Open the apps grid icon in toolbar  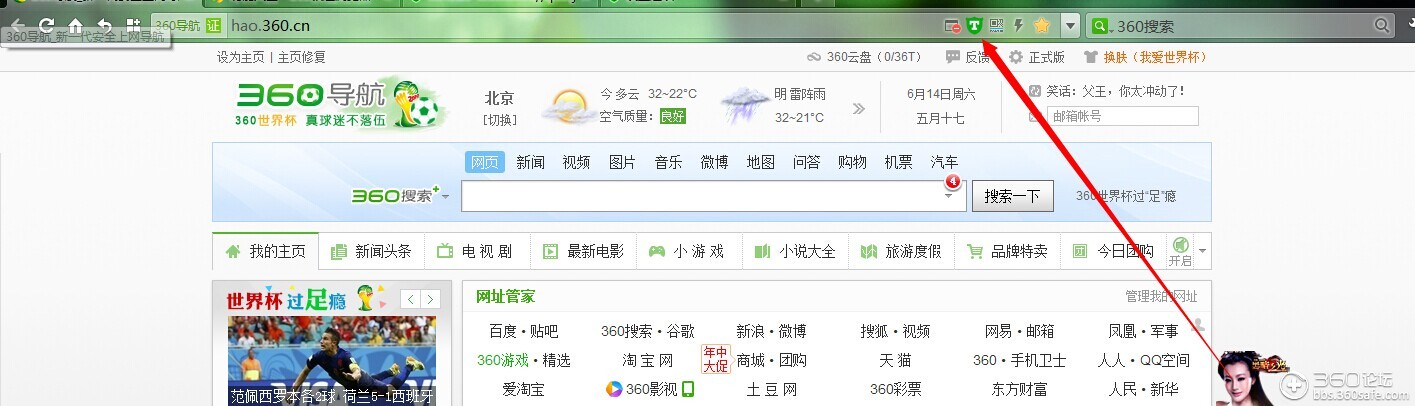click(x=134, y=25)
